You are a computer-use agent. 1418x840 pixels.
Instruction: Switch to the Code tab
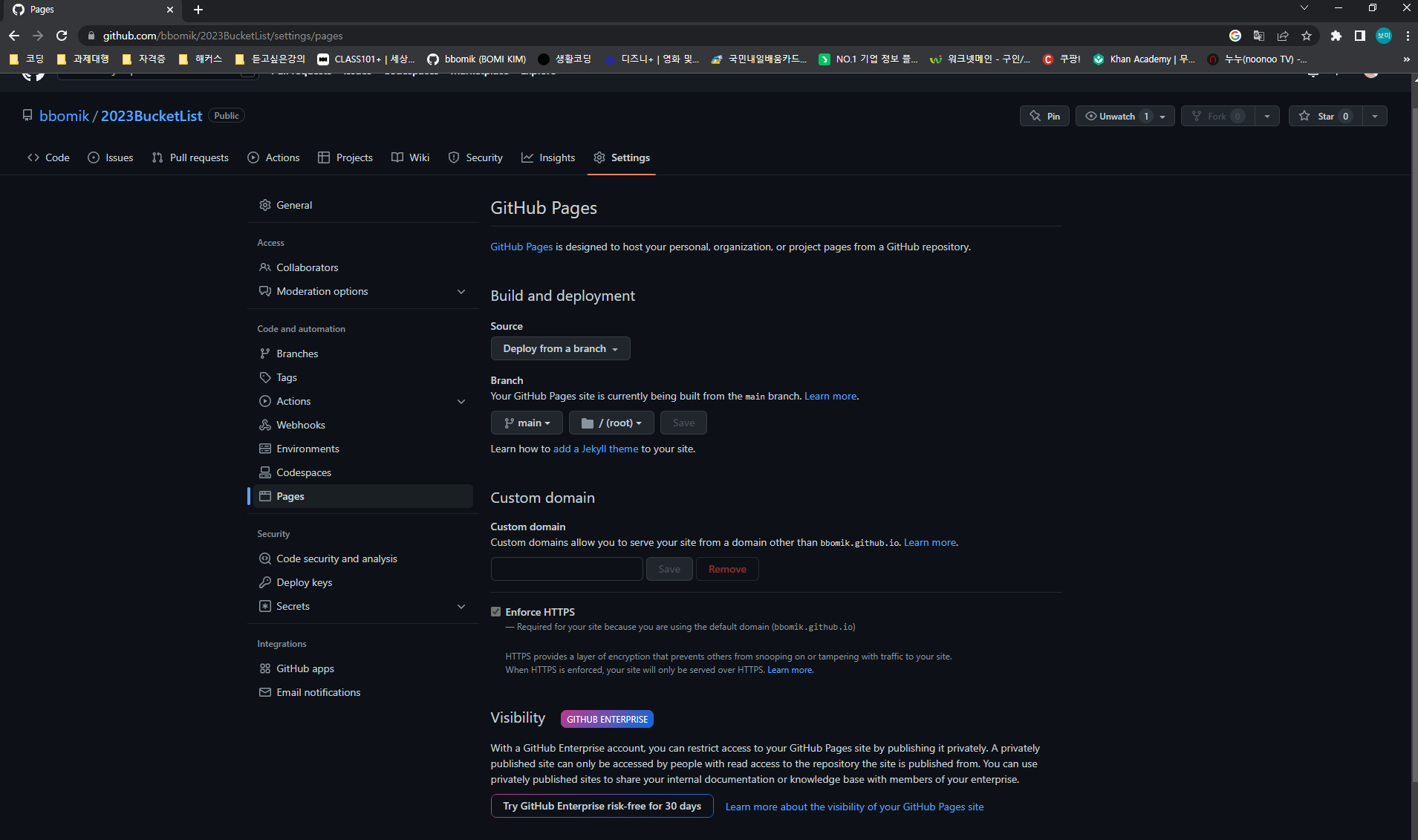(48, 157)
